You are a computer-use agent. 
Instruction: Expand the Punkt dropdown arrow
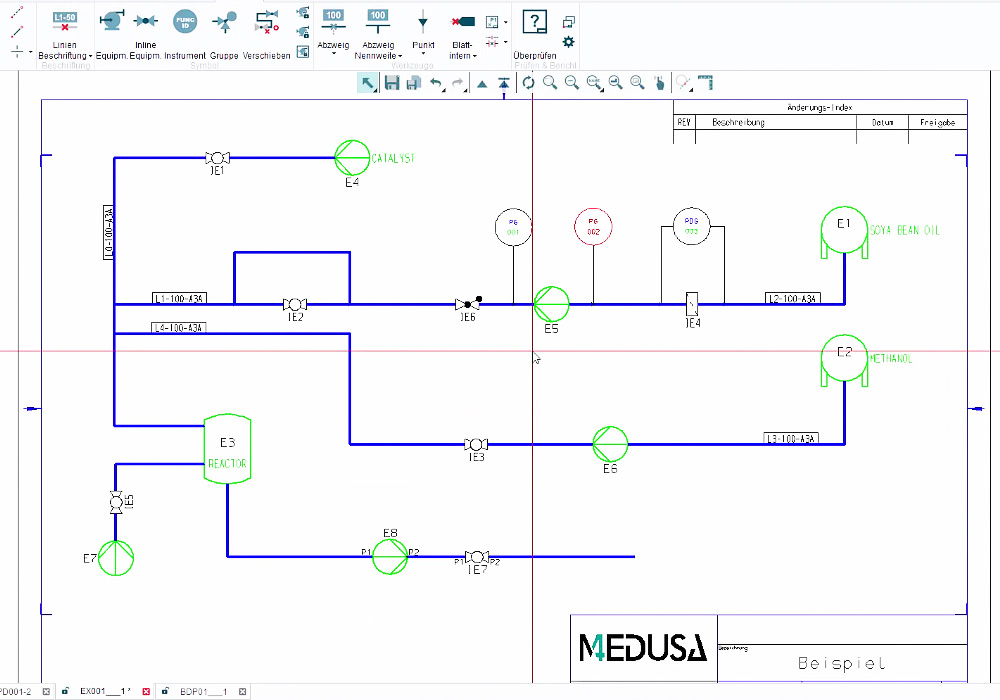(x=423, y=54)
